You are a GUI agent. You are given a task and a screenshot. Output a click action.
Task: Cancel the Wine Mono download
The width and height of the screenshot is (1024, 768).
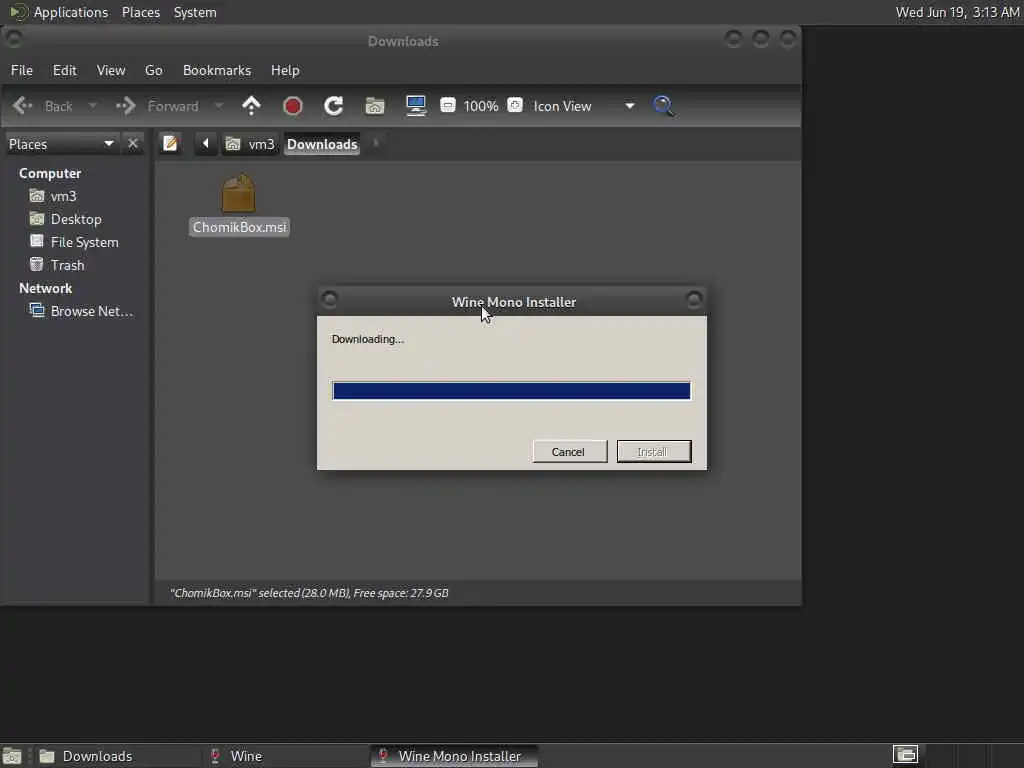click(569, 451)
